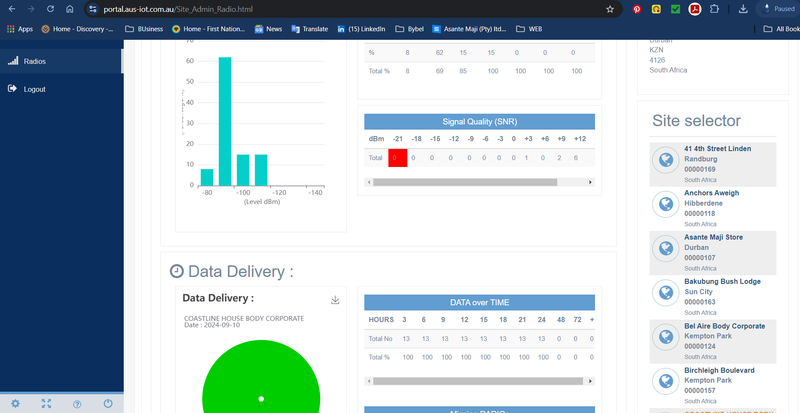Click the Paused profile button
Viewport: 800px width, 413px height.
coord(778,9)
